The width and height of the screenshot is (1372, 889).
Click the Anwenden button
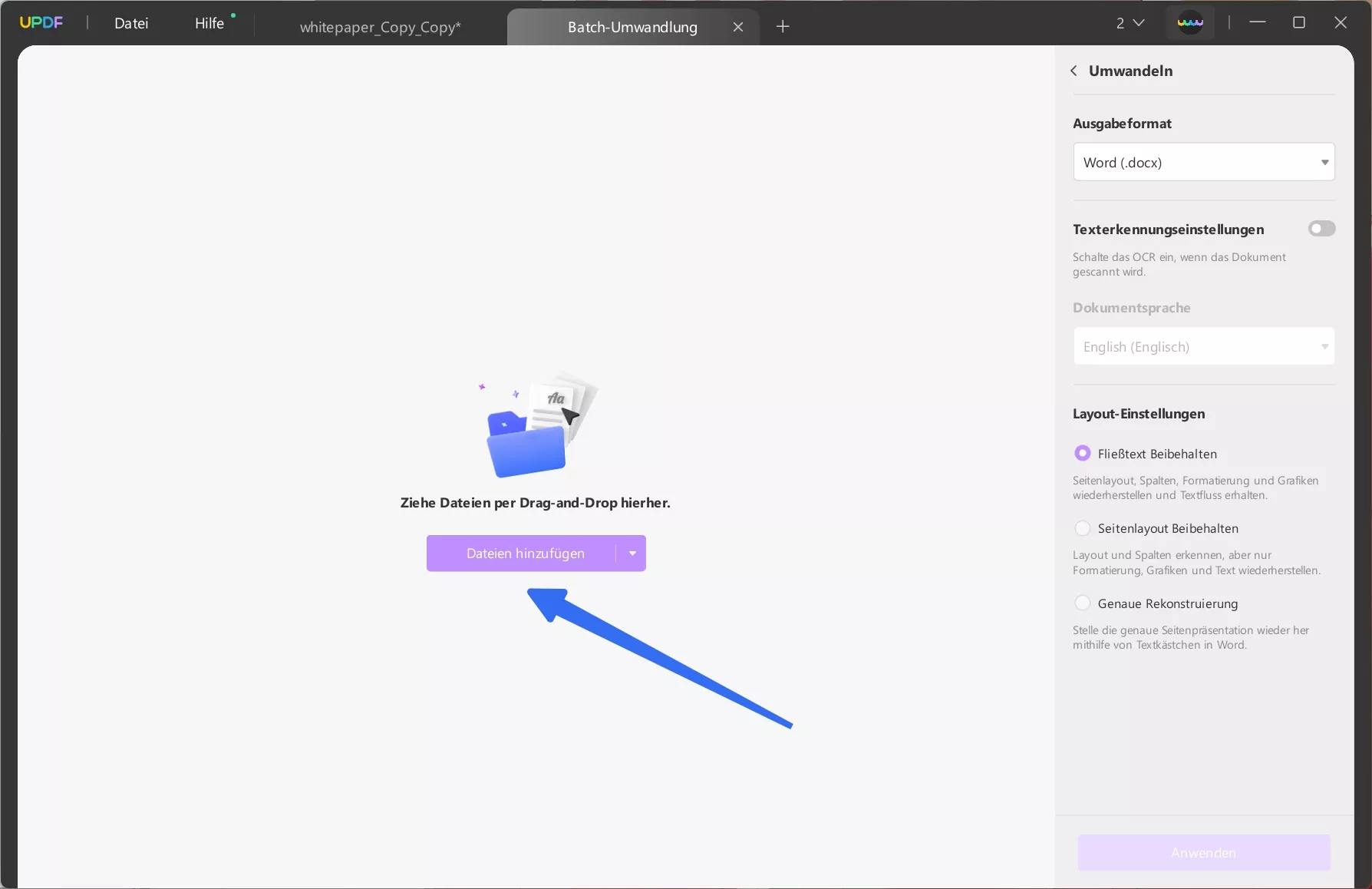coord(1204,853)
